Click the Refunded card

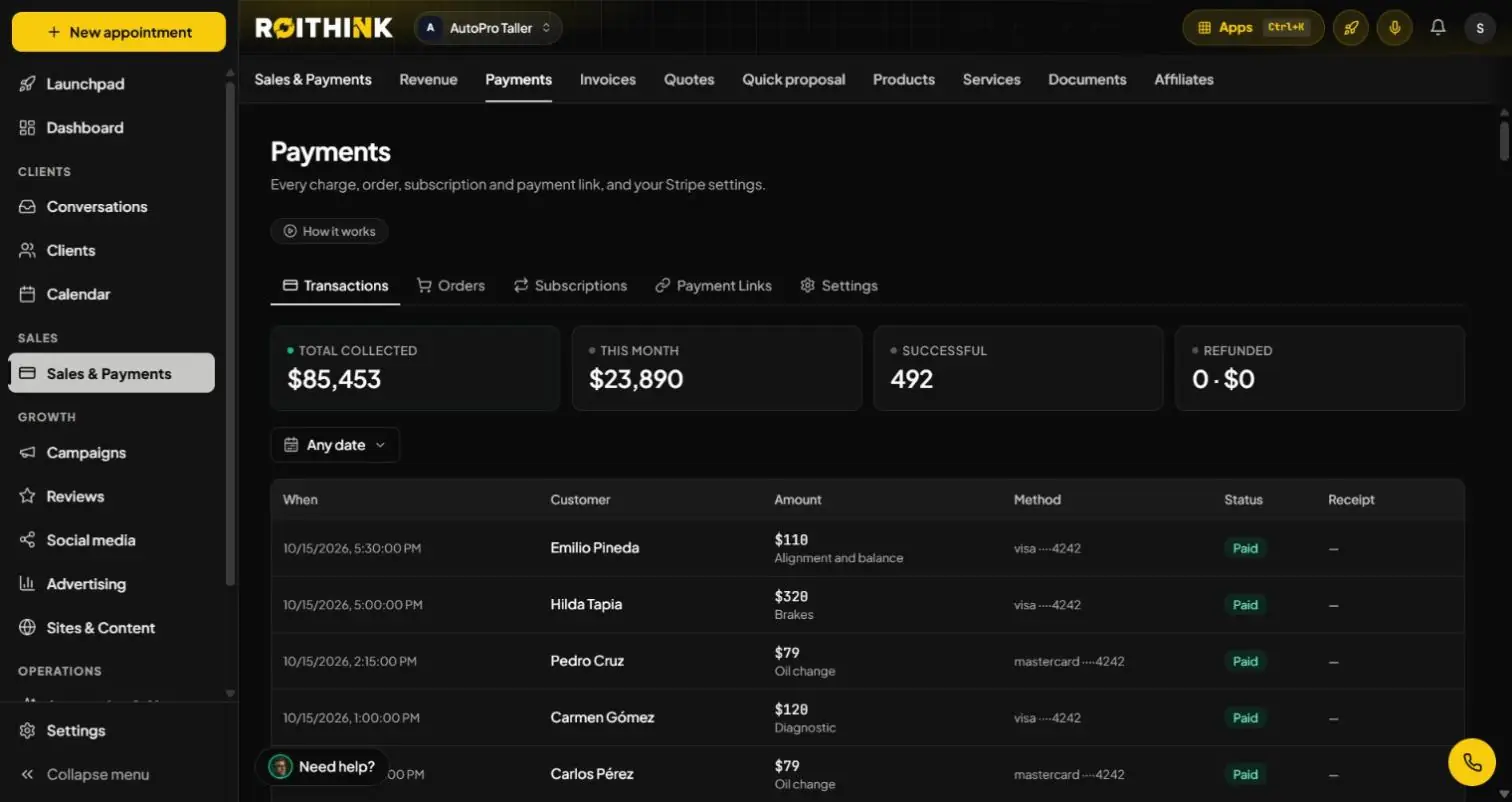pos(1320,368)
